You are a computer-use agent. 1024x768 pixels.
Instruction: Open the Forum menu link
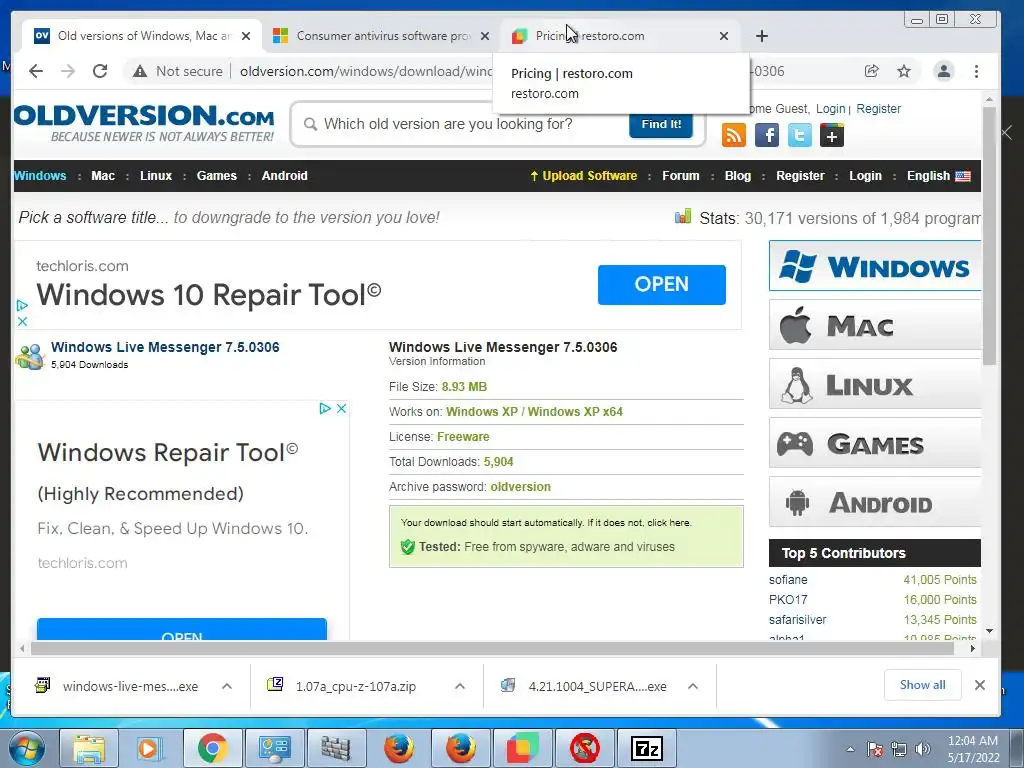680,176
